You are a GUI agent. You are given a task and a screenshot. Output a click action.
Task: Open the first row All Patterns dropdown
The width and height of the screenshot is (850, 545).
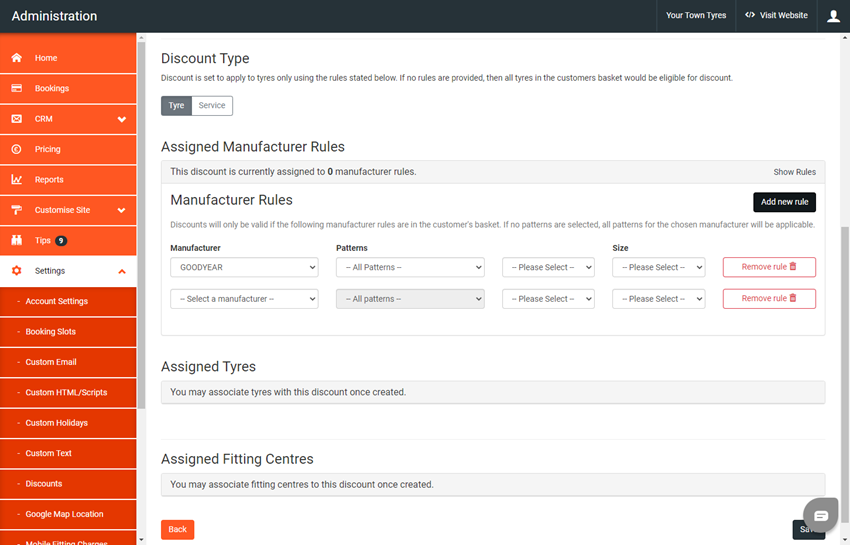(410, 267)
